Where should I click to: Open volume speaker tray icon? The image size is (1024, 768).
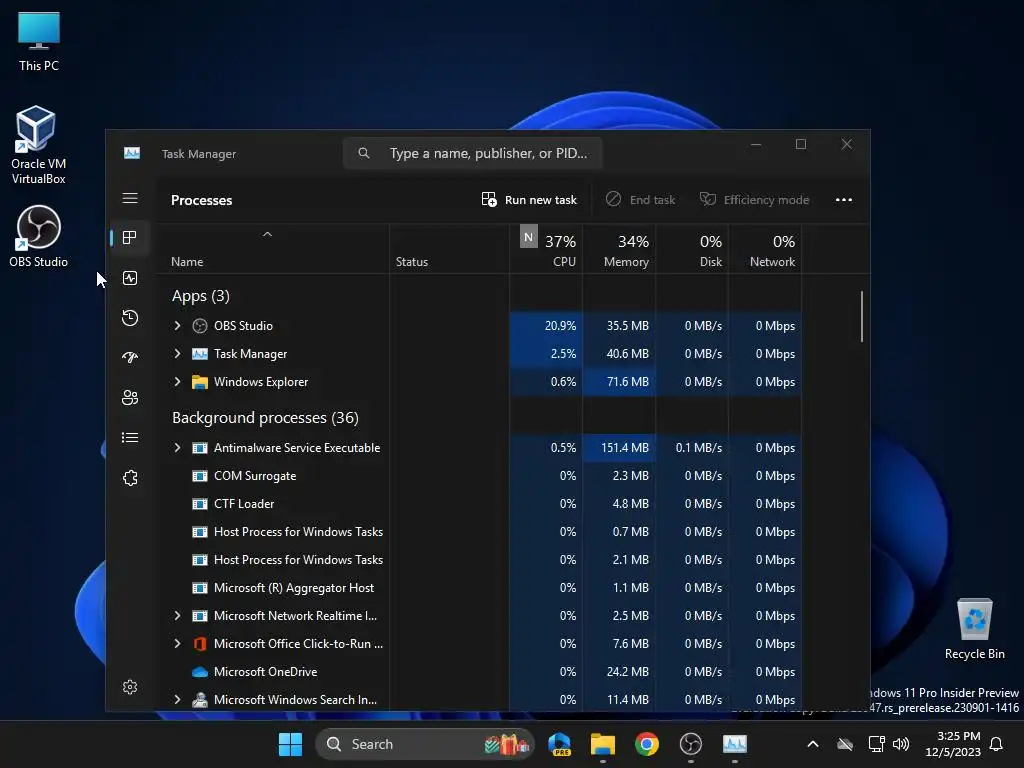click(x=901, y=744)
